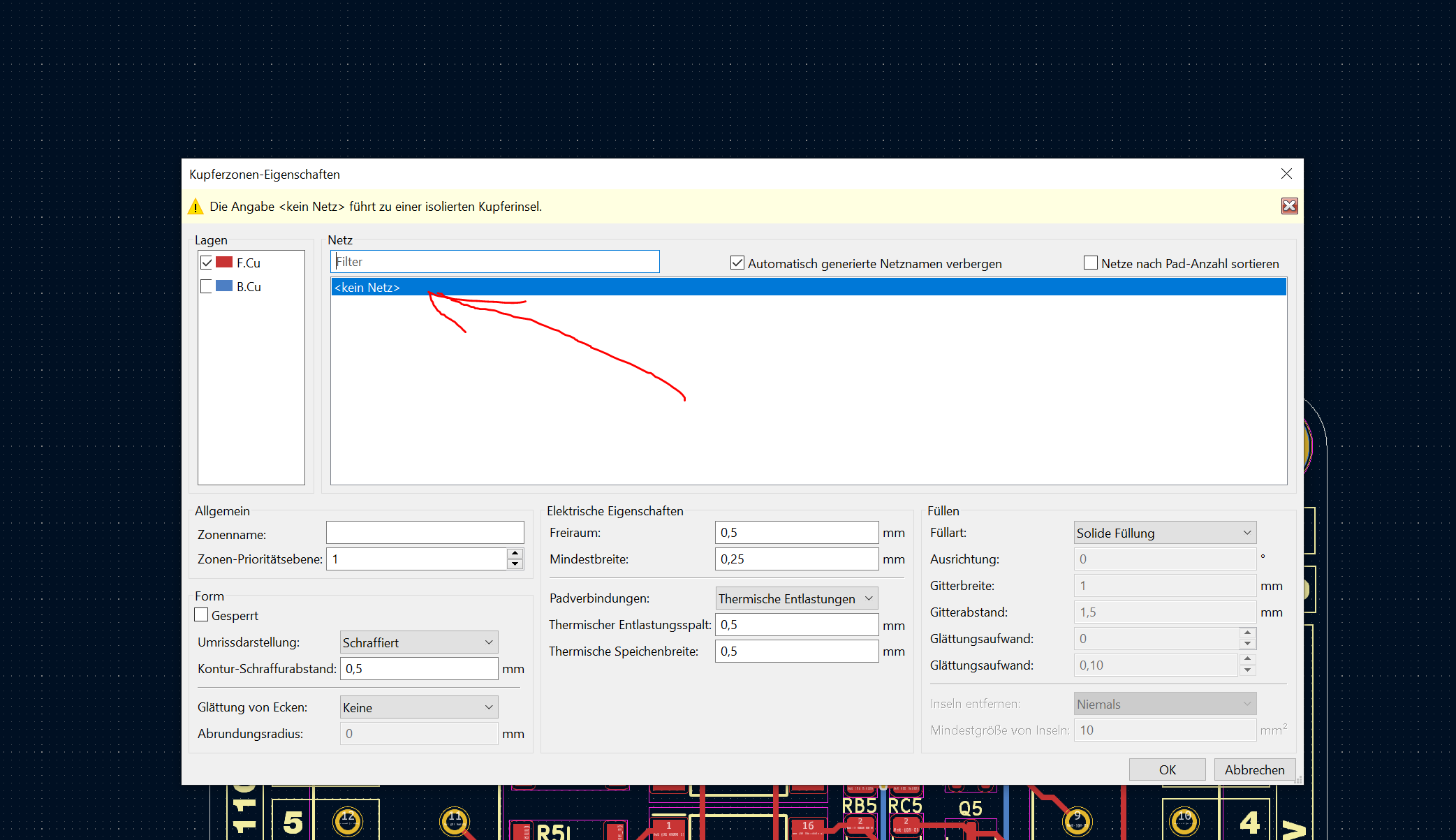Screen dimensions: 1456x840
Task: Increase Zonen-Prioritätsebene with the up arrow
Action: click(515, 554)
